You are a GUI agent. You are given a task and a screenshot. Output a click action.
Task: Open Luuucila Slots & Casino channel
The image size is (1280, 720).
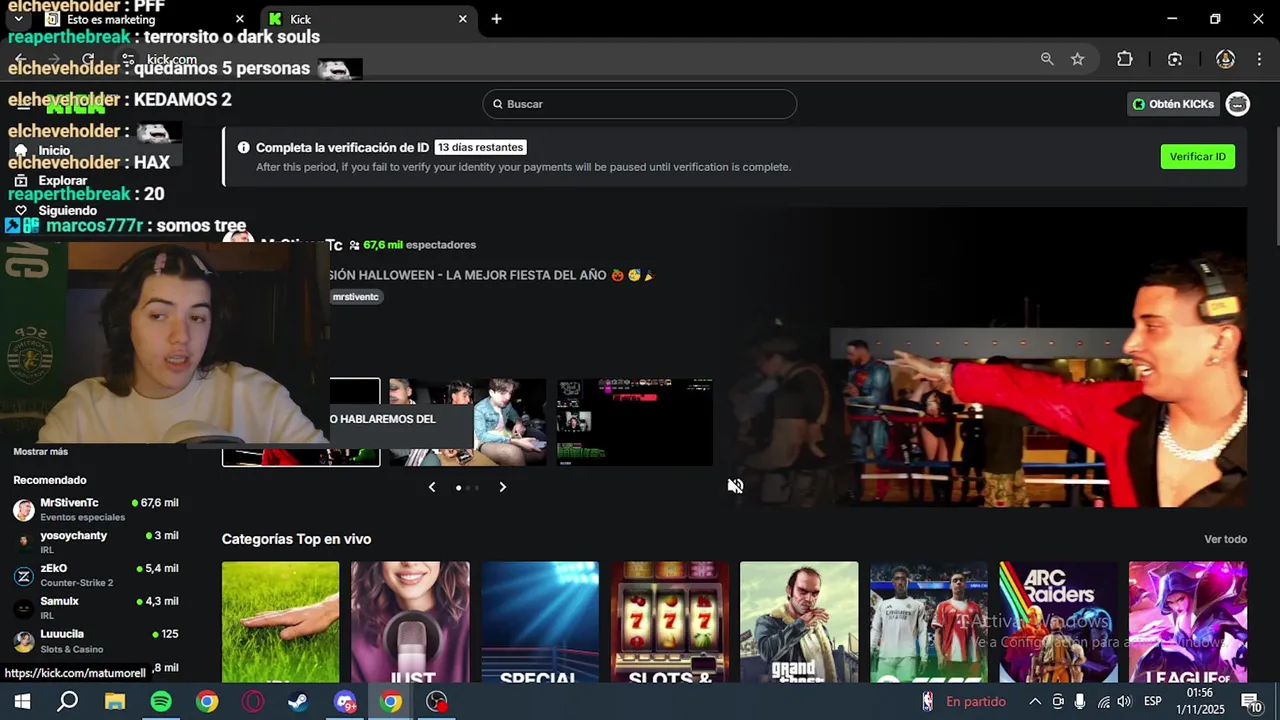(x=95, y=641)
